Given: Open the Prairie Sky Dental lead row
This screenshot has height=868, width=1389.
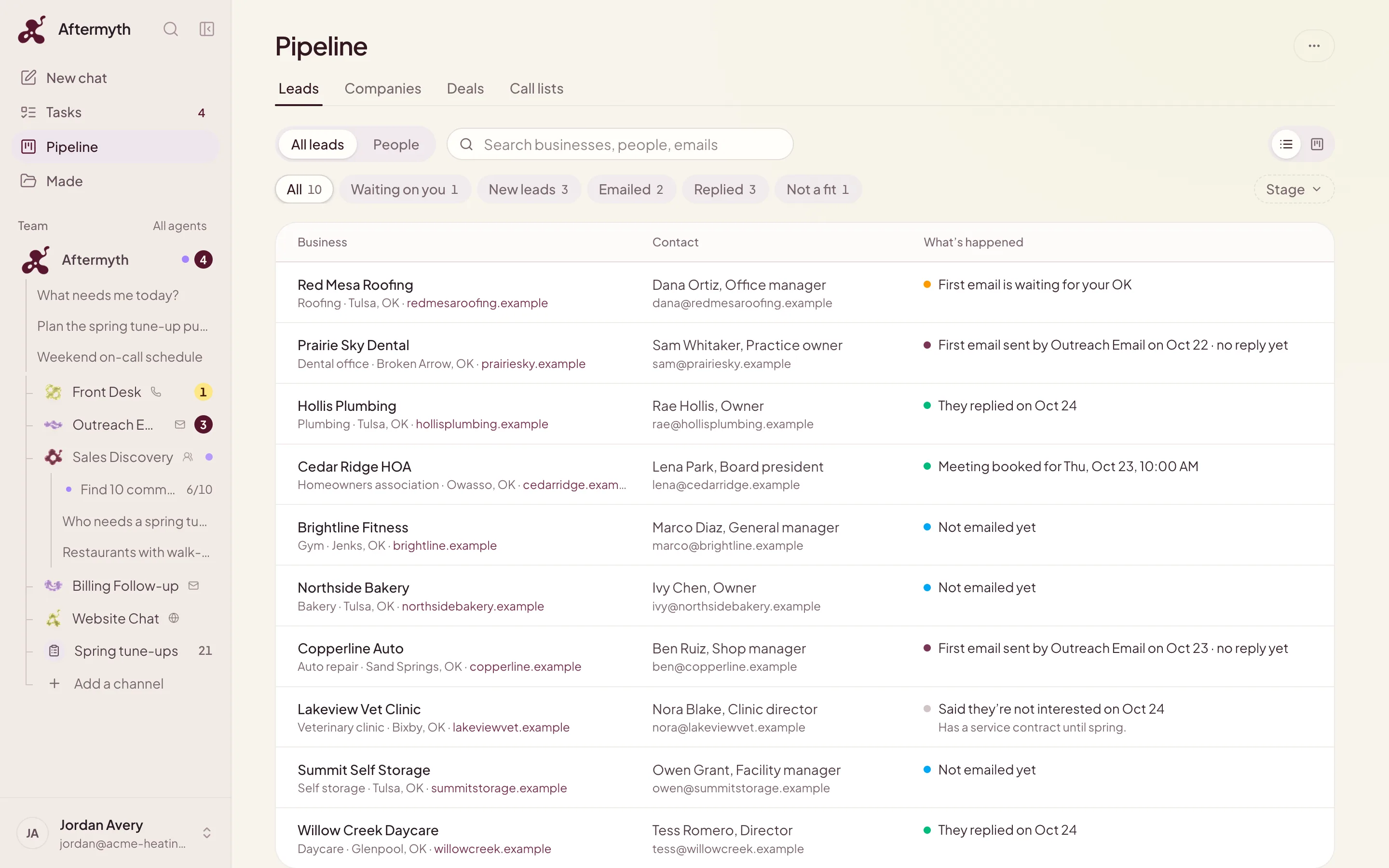Looking at the screenshot, I should [x=804, y=353].
